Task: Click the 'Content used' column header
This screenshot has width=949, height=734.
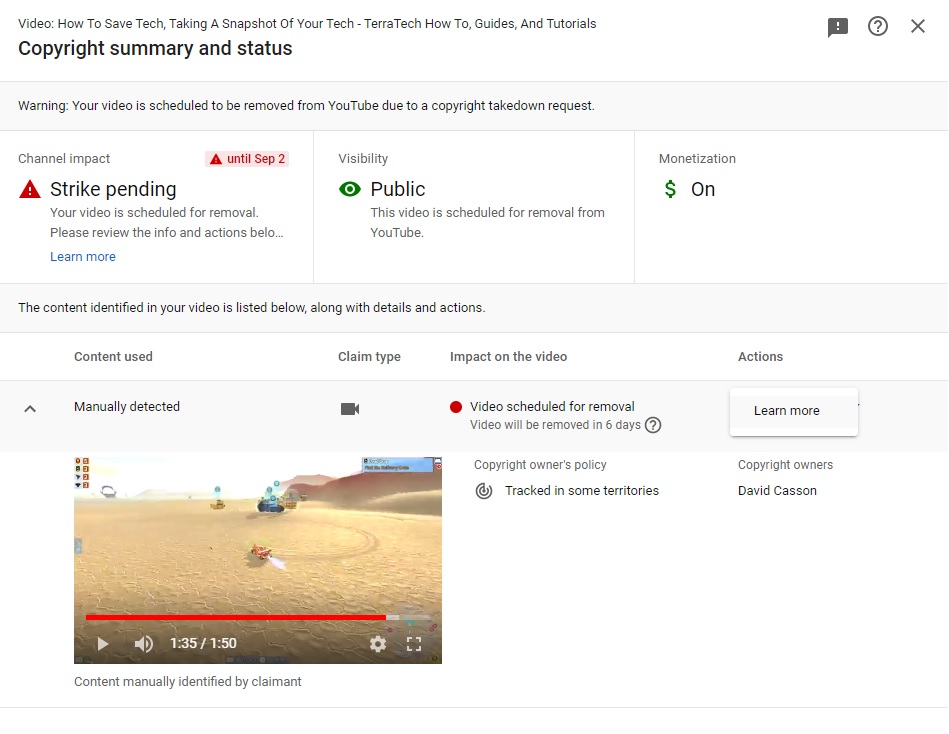Action: (x=113, y=356)
